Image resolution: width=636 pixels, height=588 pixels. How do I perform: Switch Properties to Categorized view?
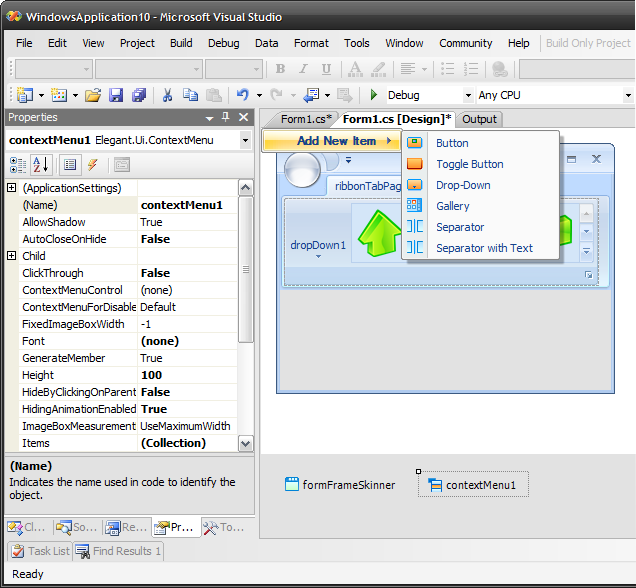click(x=18, y=165)
